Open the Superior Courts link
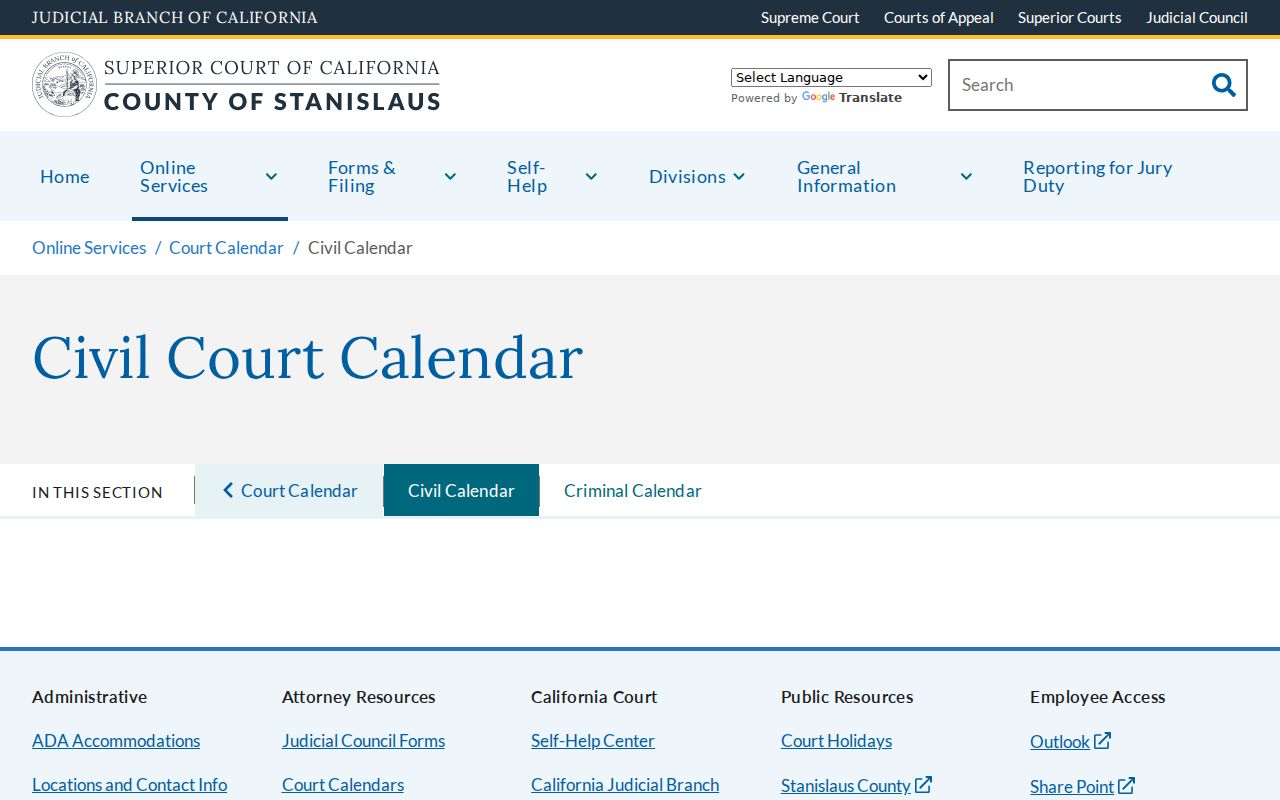This screenshot has height=800, width=1280. pos(1070,17)
